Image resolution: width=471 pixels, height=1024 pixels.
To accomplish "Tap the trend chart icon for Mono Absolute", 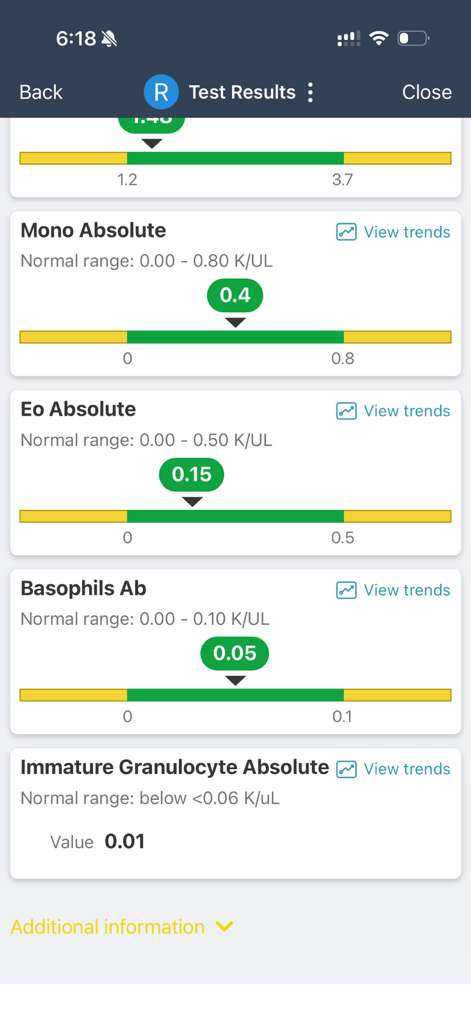I will 346,232.
